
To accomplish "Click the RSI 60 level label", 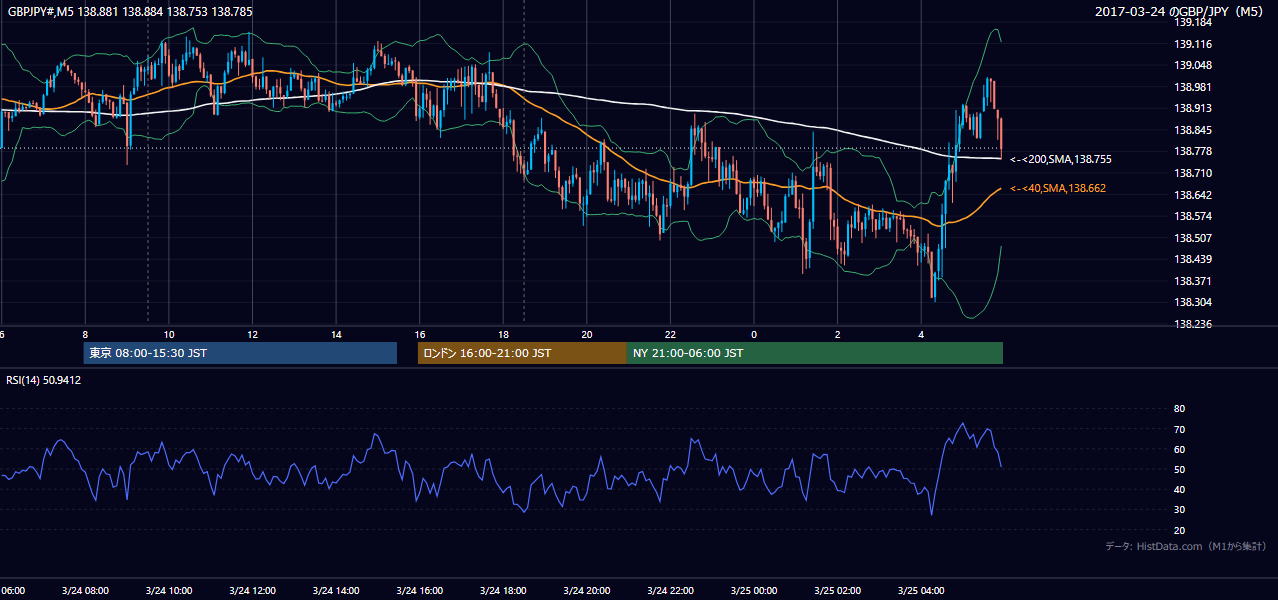I will point(1179,449).
